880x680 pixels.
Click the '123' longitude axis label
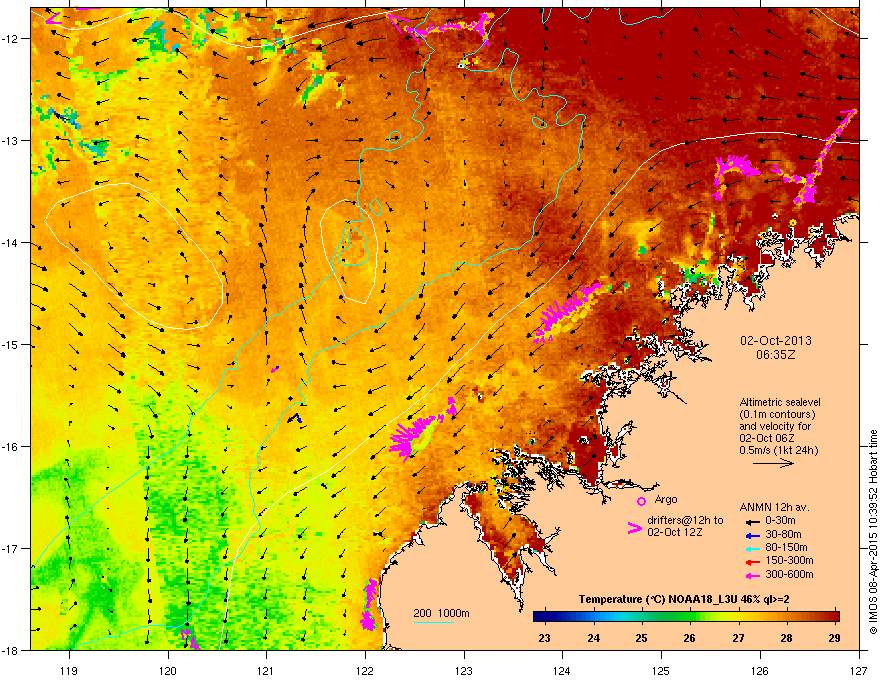(x=464, y=670)
